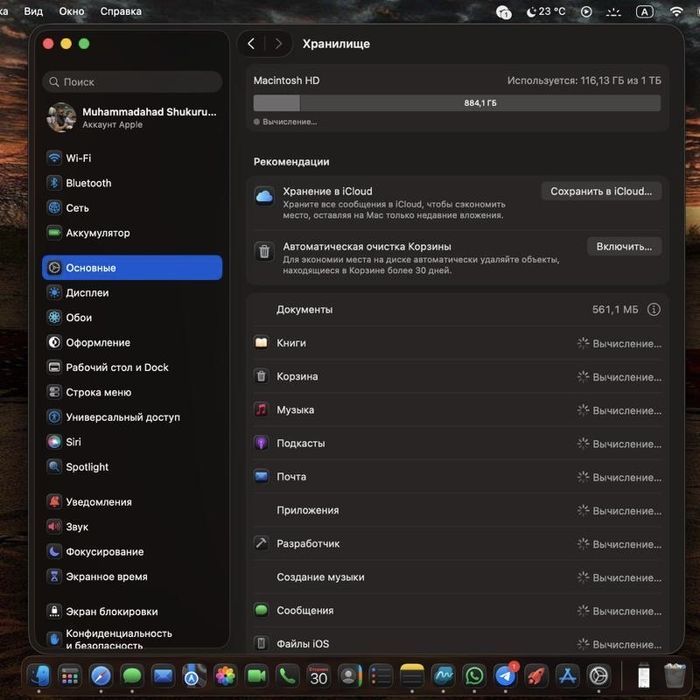Open Phone app from the Dock
The image size is (700, 700).
tap(288, 676)
